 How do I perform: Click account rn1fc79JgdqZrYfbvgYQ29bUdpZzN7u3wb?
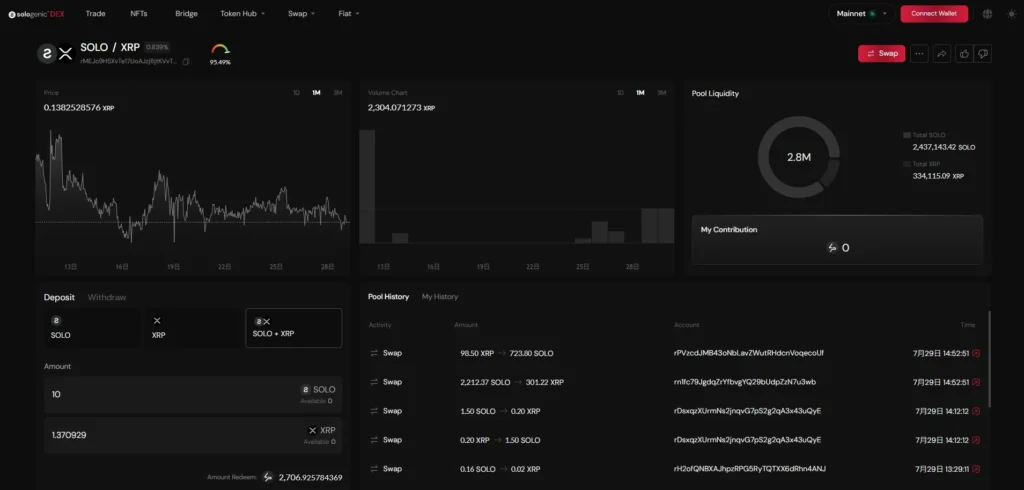744,382
